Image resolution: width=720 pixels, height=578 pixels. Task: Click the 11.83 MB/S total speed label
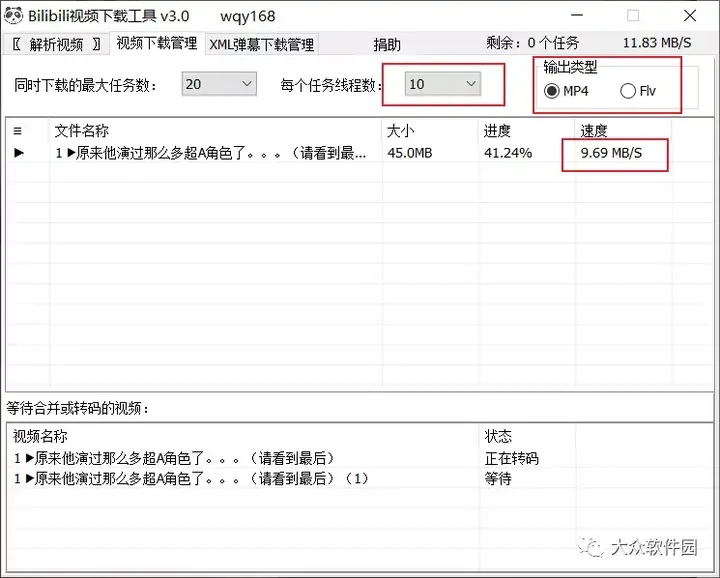click(x=657, y=43)
